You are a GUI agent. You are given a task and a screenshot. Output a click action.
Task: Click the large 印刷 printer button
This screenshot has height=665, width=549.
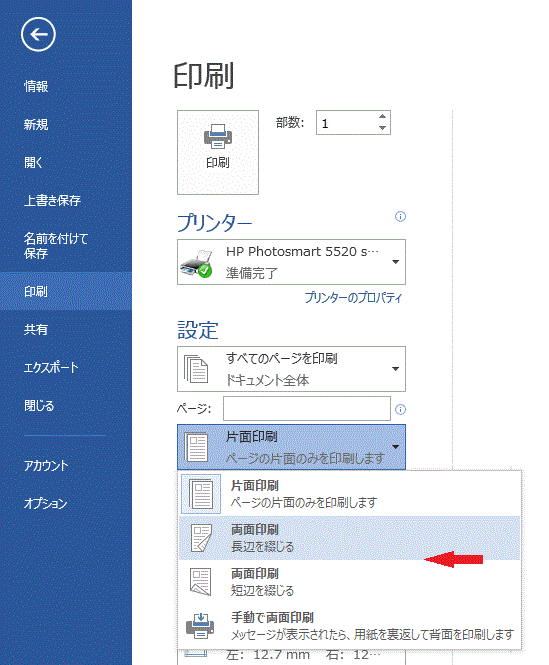coord(218,152)
